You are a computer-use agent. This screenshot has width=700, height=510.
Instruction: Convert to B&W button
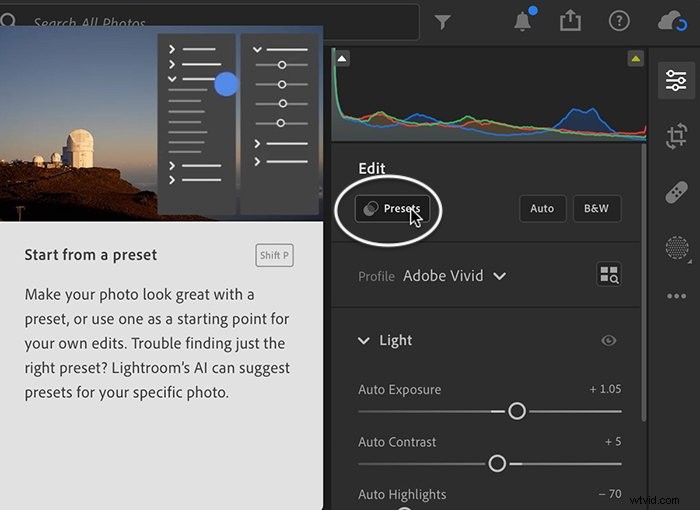tap(596, 209)
